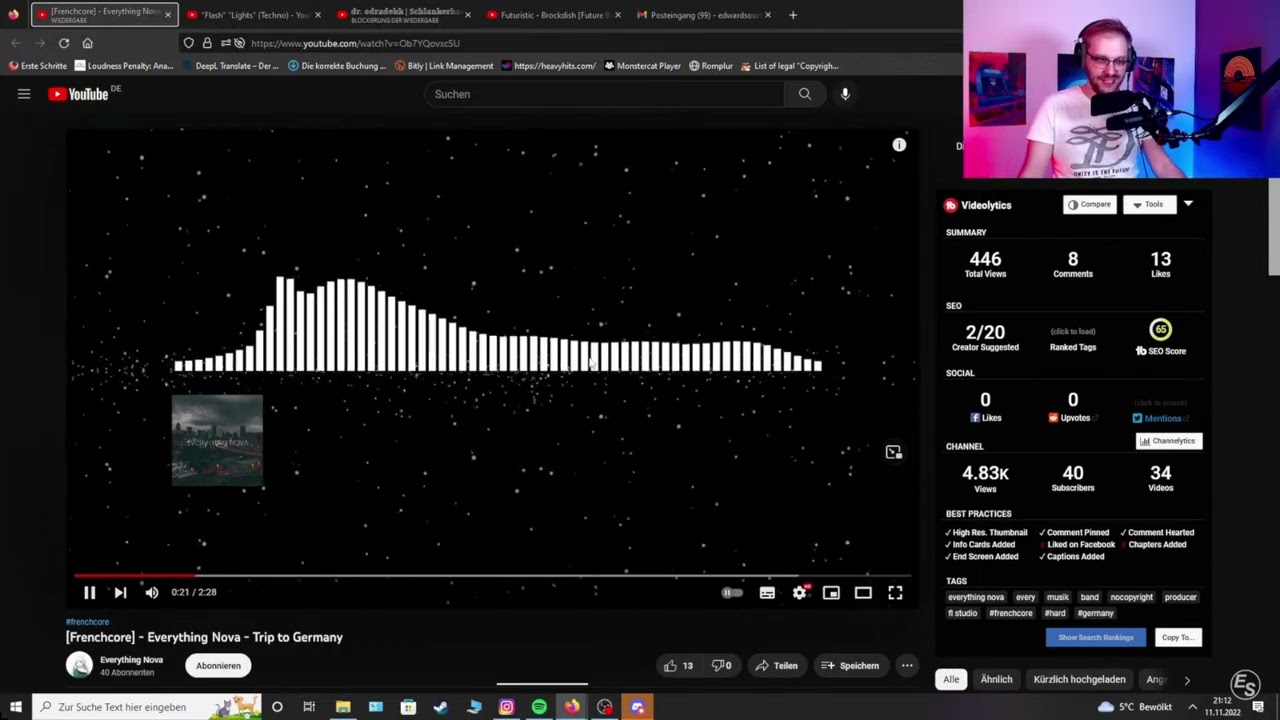Mute the video volume
The height and width of the screenshot is (720, 1280).
point(152,592)
